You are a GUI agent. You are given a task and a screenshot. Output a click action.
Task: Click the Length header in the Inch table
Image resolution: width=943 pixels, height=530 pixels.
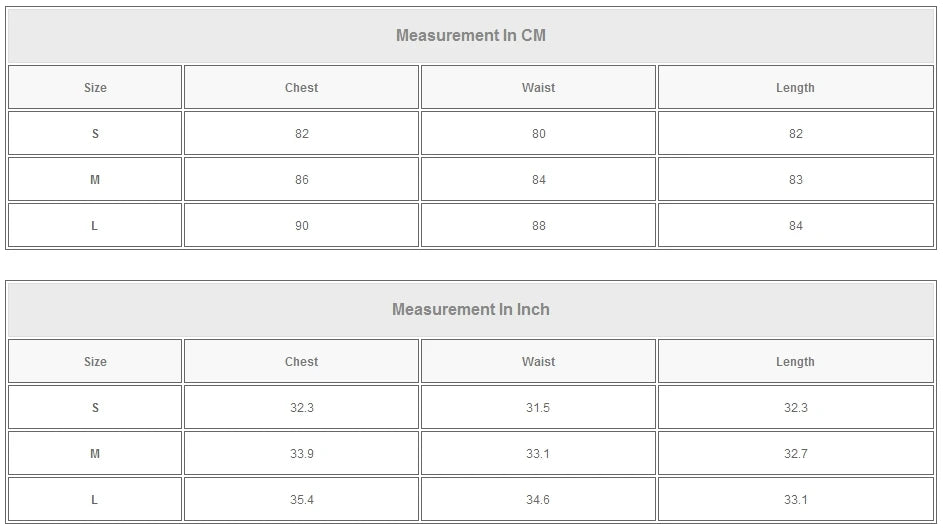point(795,362)
